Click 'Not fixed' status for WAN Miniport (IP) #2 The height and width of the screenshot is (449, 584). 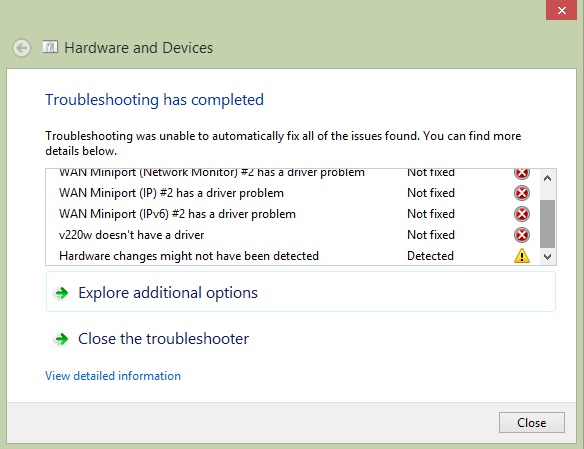pyautogui.click(x=431, y=193)
